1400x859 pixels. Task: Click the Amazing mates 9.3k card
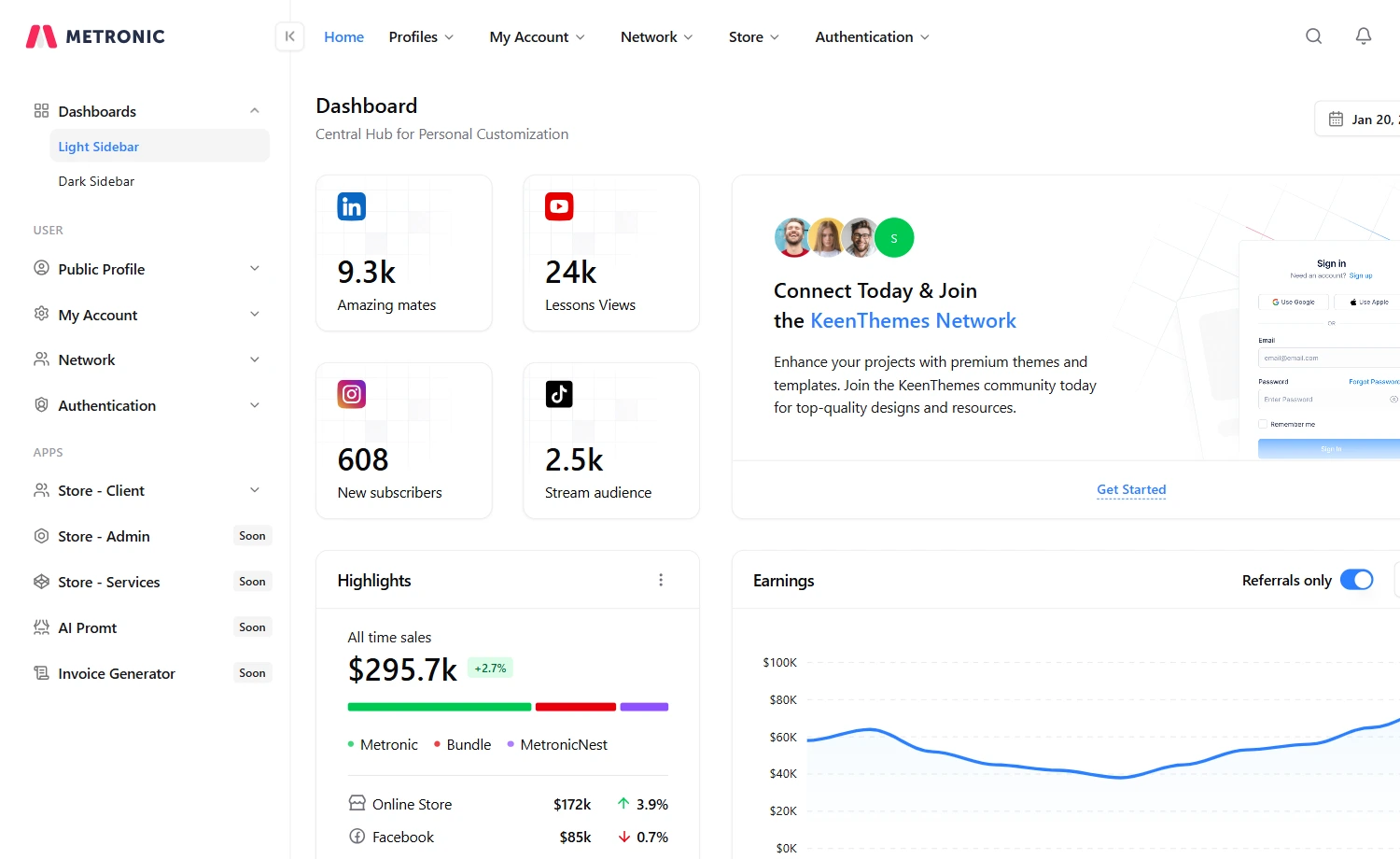pos(404,253)
